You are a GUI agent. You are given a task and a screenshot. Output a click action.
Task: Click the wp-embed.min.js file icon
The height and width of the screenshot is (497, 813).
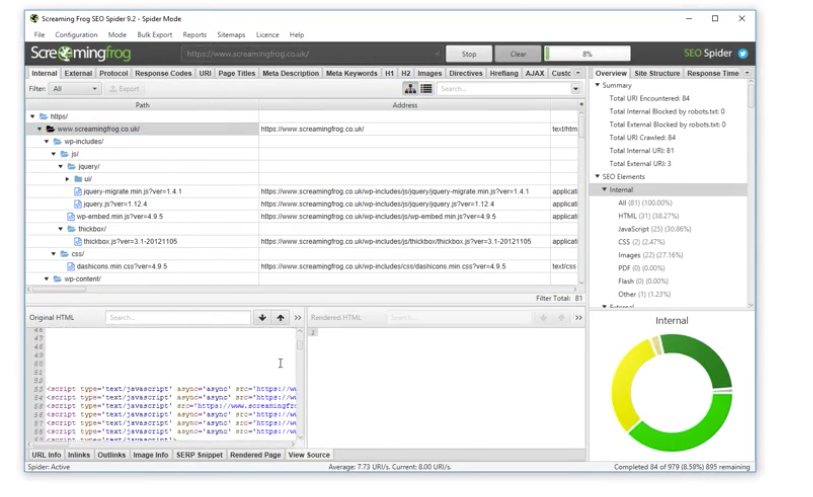71,216
